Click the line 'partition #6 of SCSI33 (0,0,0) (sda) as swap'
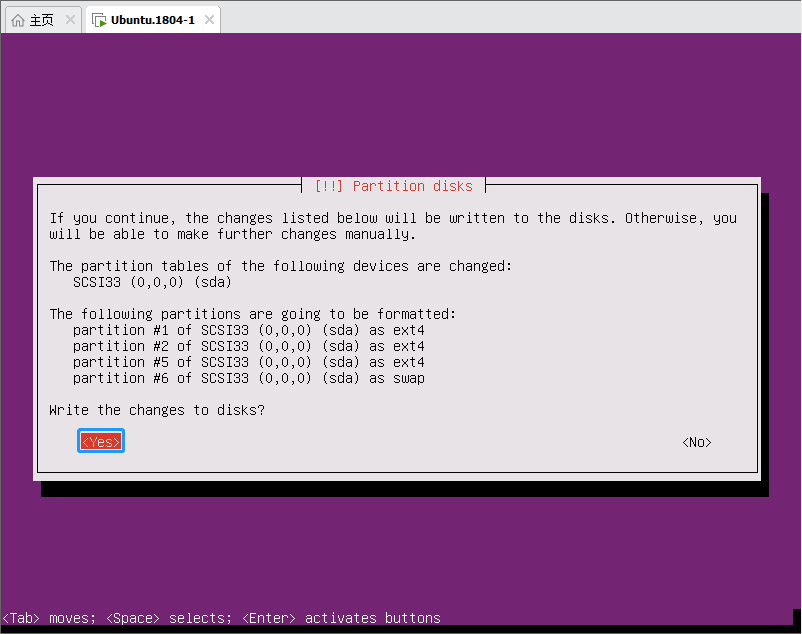 coord(249,378)
